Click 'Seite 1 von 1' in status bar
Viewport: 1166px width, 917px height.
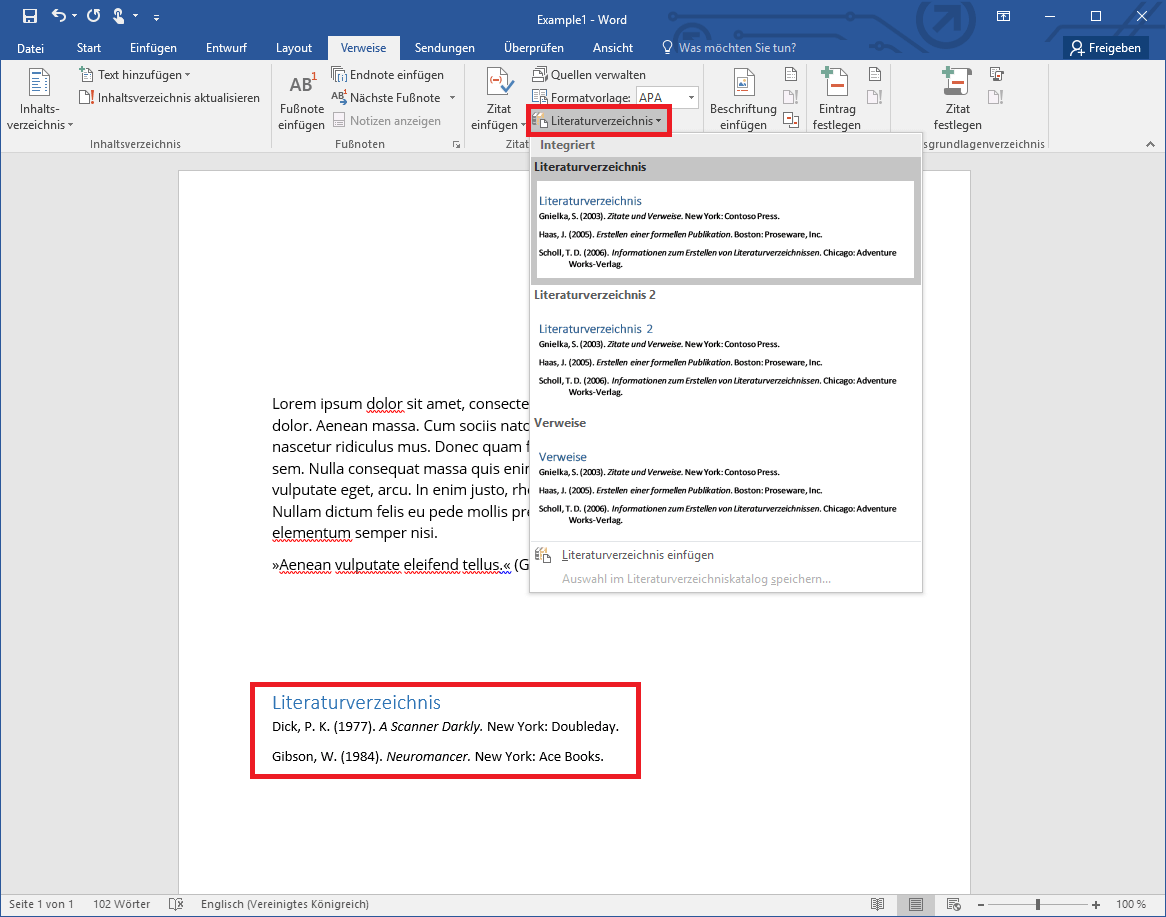[x=41, y=904]
